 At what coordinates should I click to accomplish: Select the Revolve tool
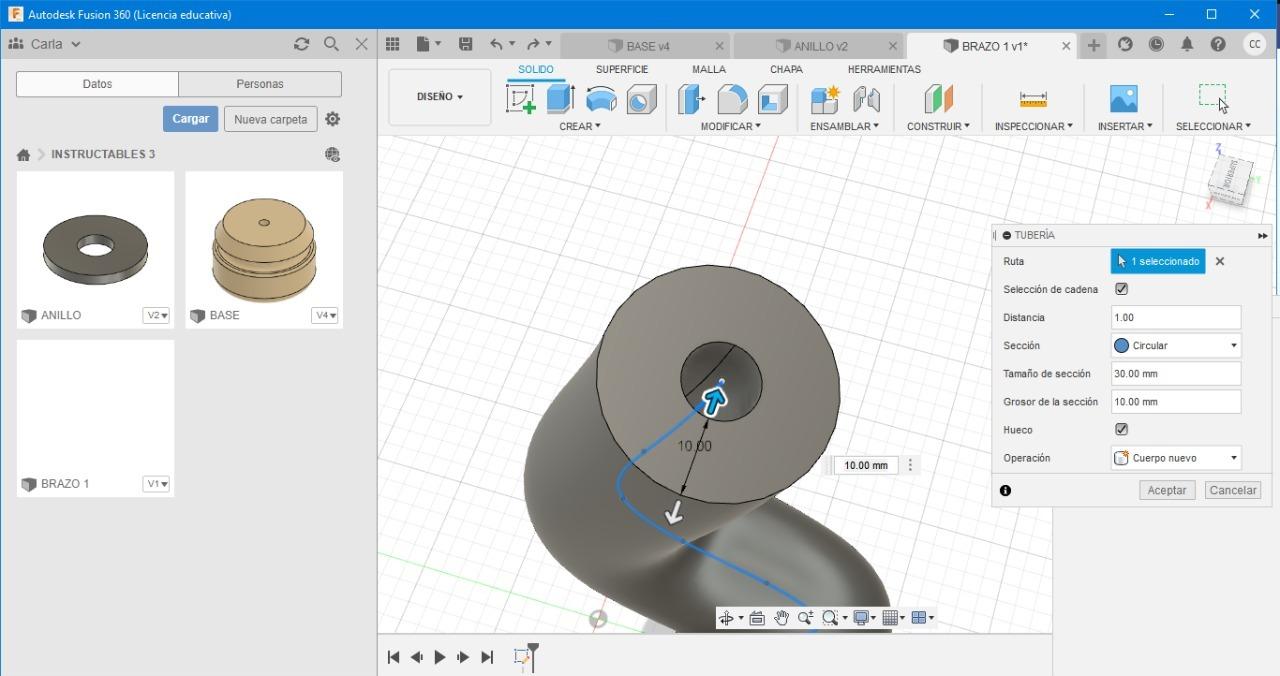point(601,99)
